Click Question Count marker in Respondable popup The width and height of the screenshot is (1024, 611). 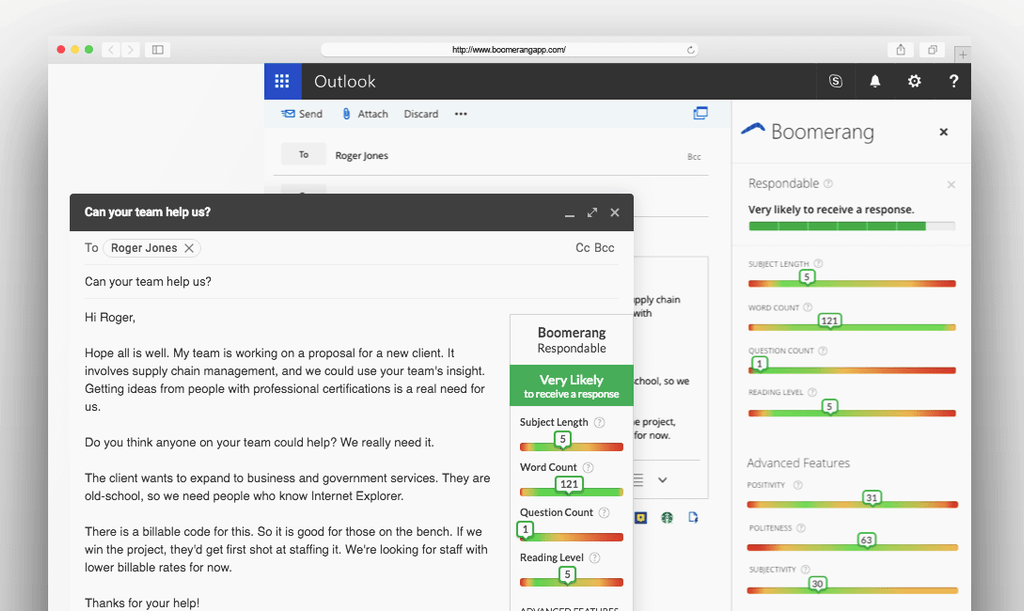(x=525, y=529)
